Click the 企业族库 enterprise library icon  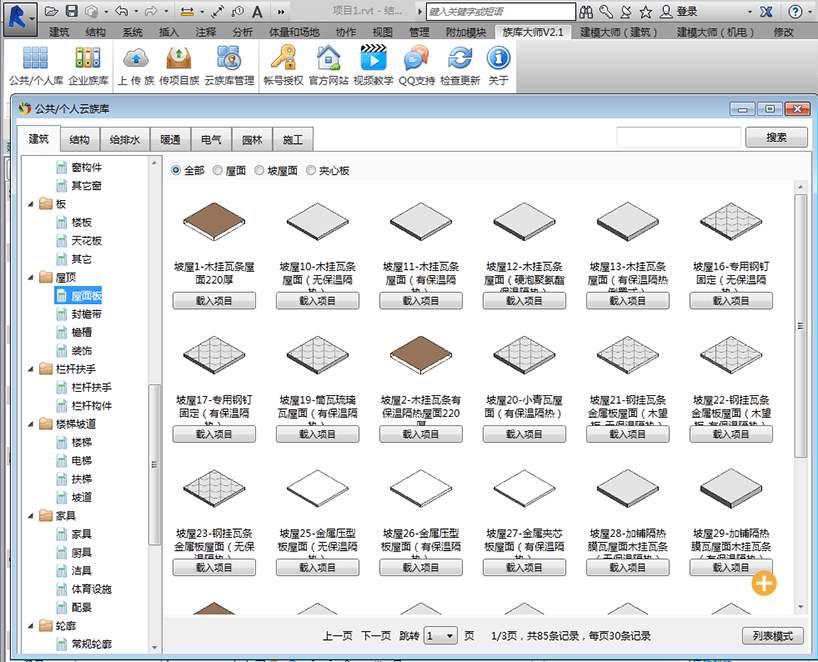[88, 59]
